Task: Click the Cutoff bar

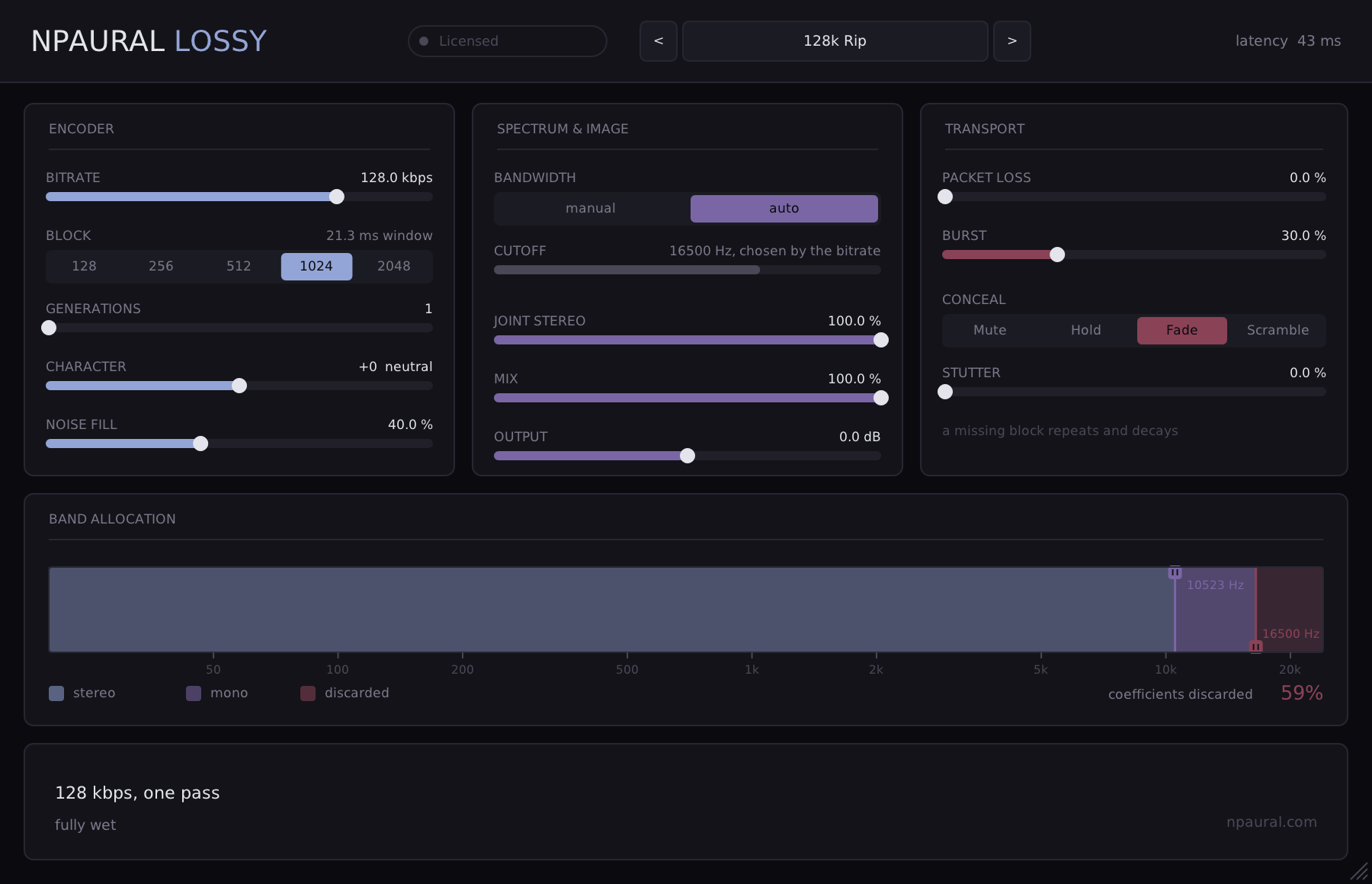Action: tap(688, 270)
